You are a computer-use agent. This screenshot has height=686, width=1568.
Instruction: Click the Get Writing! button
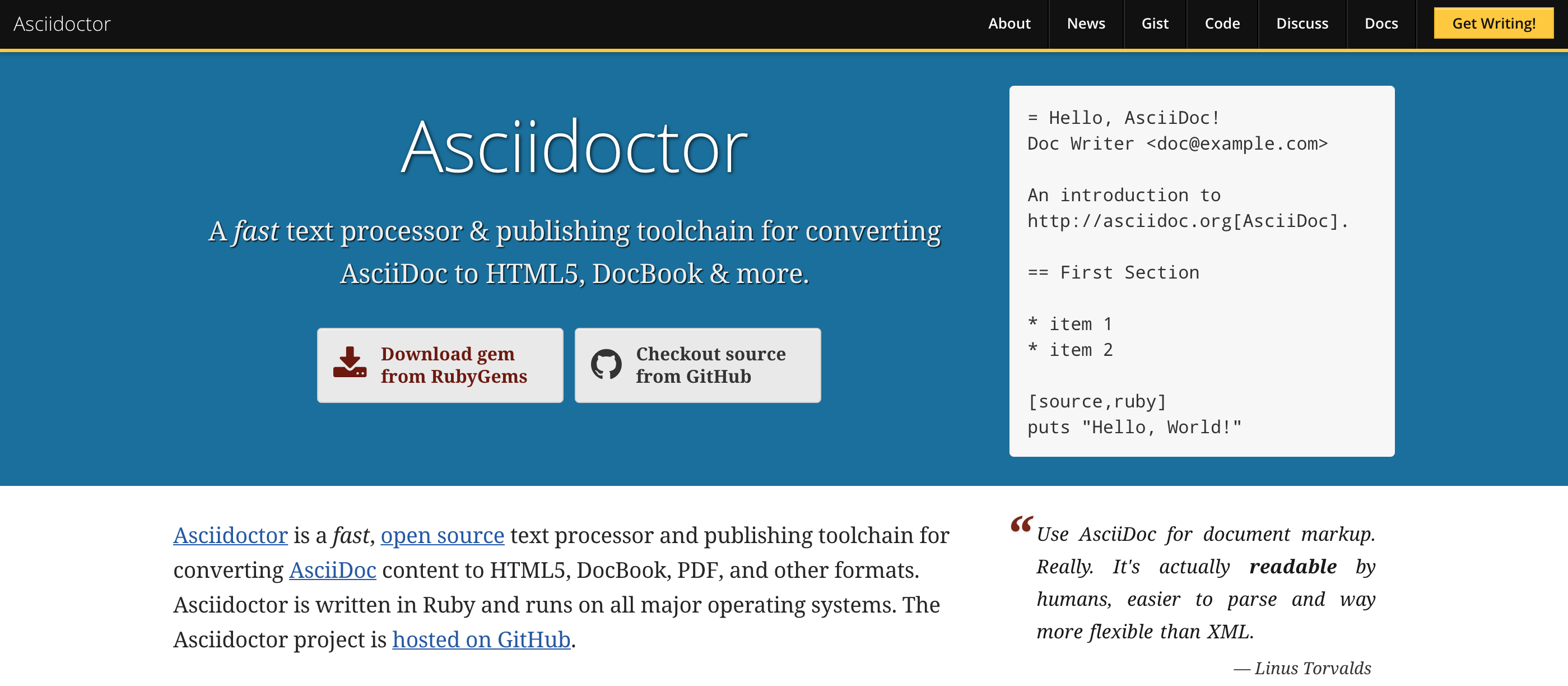[1493, 24]
